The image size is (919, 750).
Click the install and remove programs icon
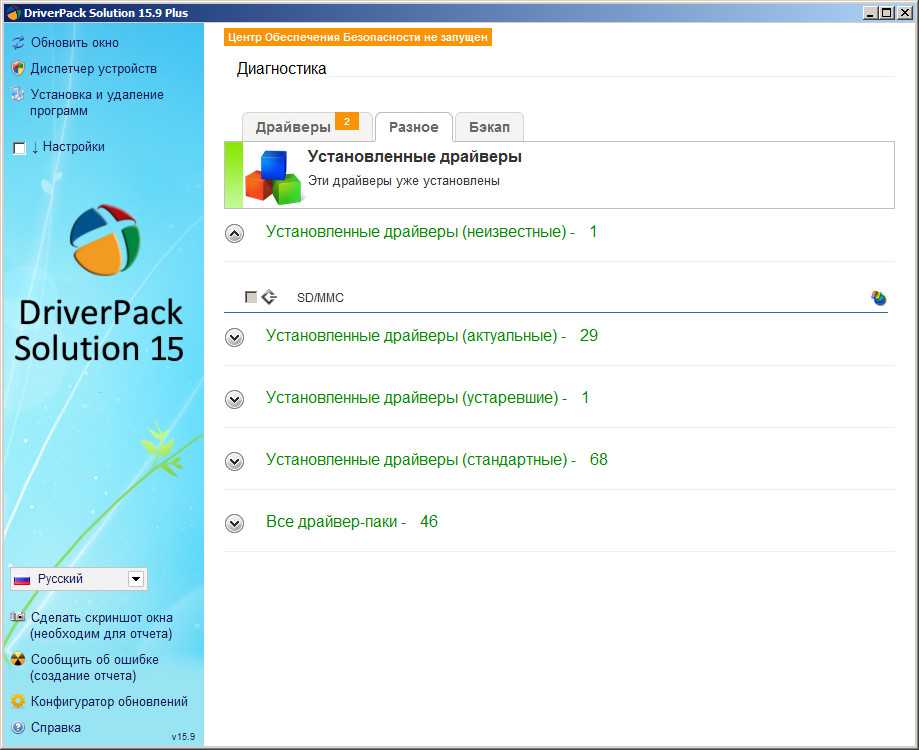(x=17, y=95)
